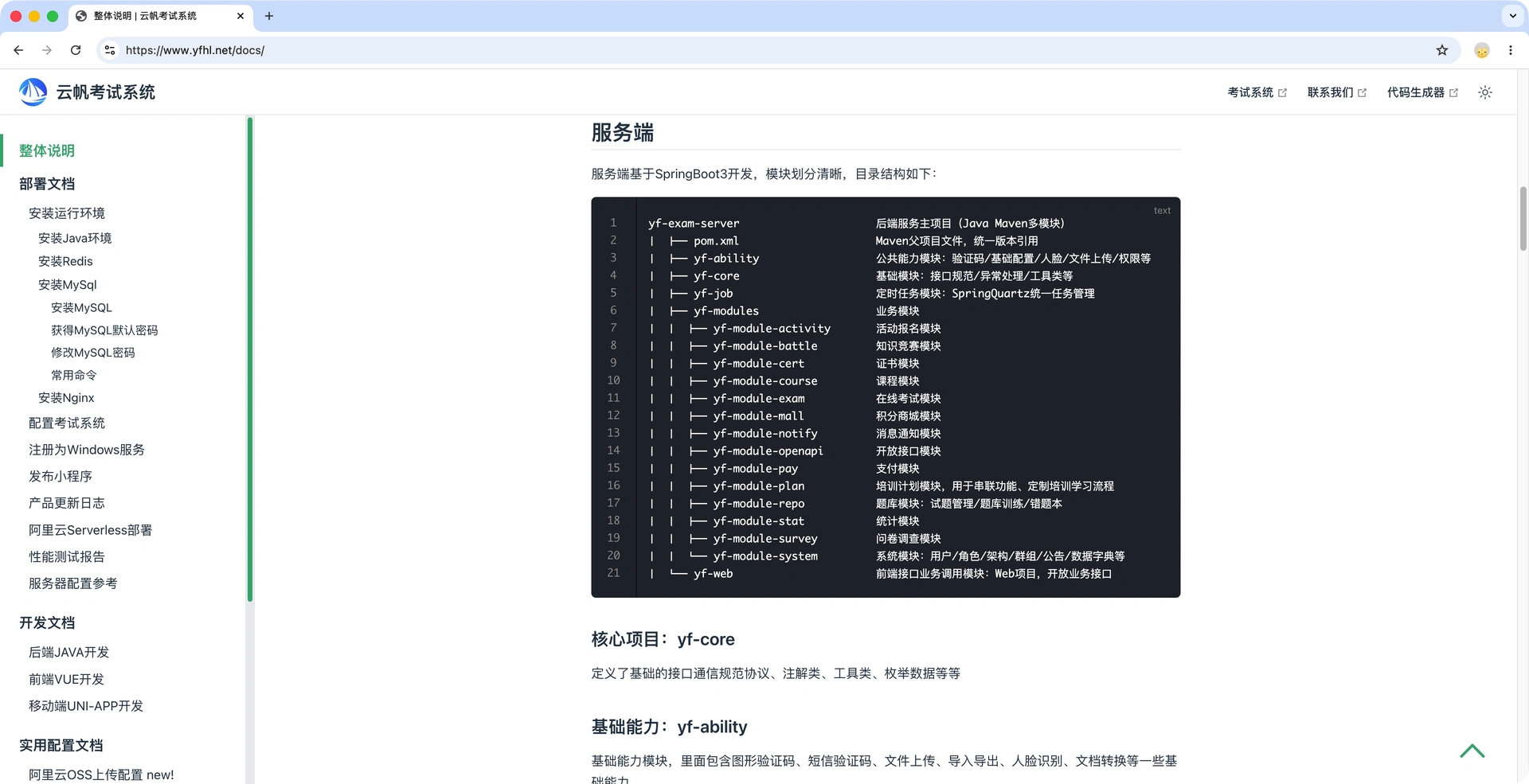1529x784 pixels.
Task: Click the yf-module-exam line in code block
Action: 759,399
